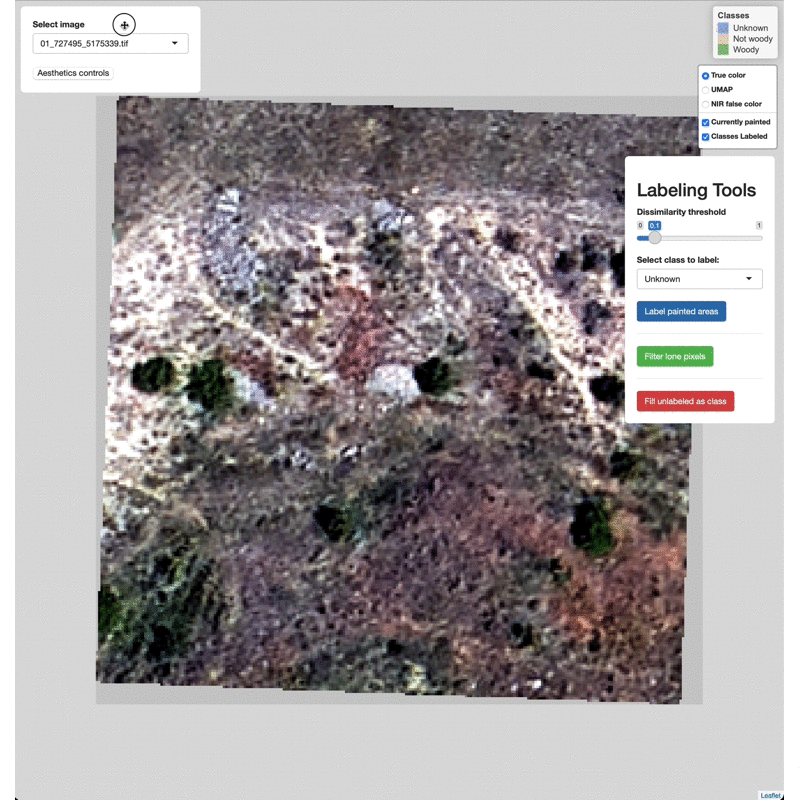800x800 pixels.
Task: Select the True color radio option
Action: (x=706, y=76)
